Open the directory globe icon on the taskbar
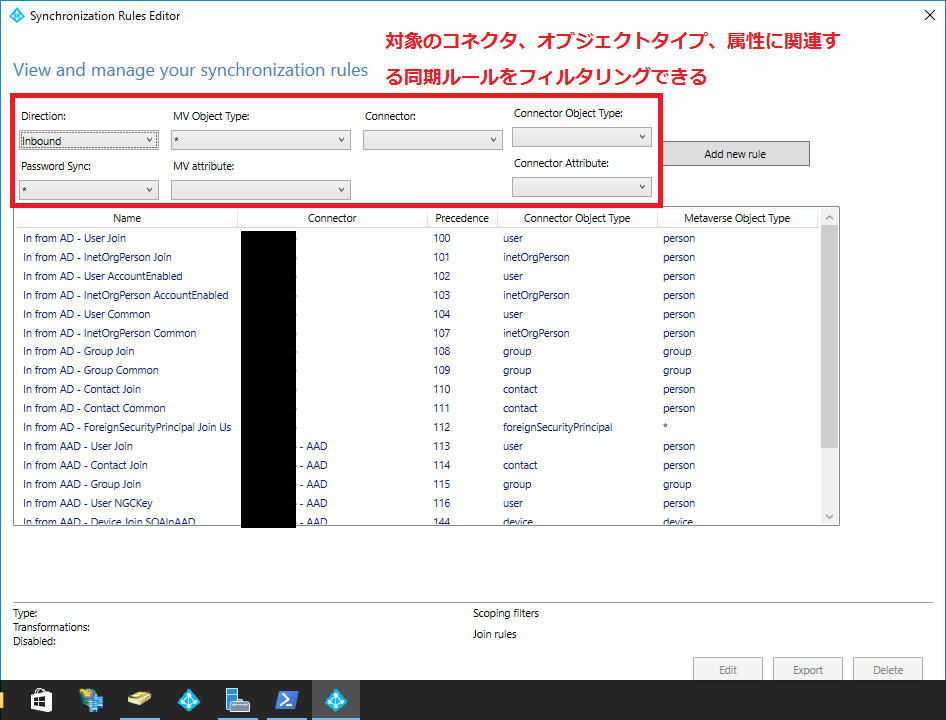Screen dimensions: 946x720 (92, 700)
